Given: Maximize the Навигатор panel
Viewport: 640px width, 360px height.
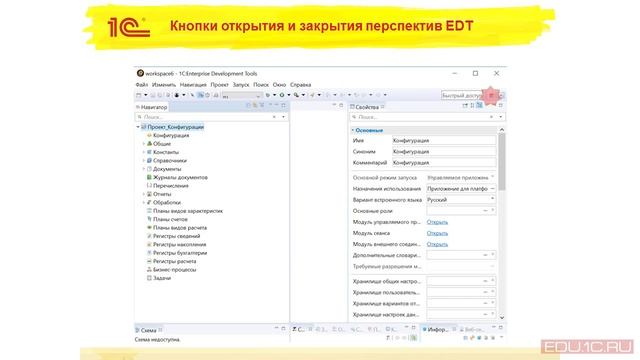Looking at the screenshot, I should [284, 105].
